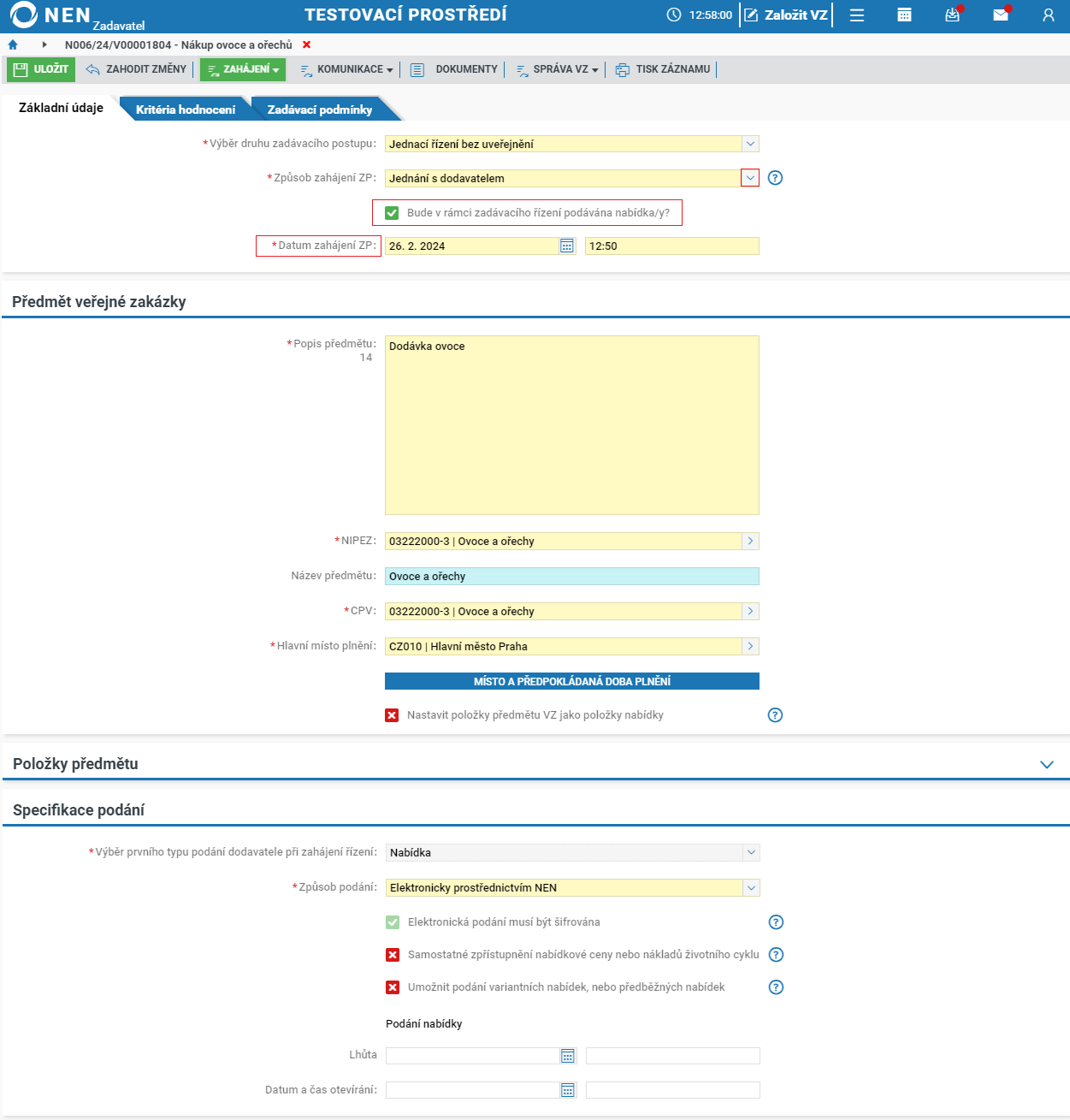1070x1120 pixels.
Task: Click breadcrumb N006/24/V00001804 - Nákup ovoce a ořechů
Action: click(178, 44)
